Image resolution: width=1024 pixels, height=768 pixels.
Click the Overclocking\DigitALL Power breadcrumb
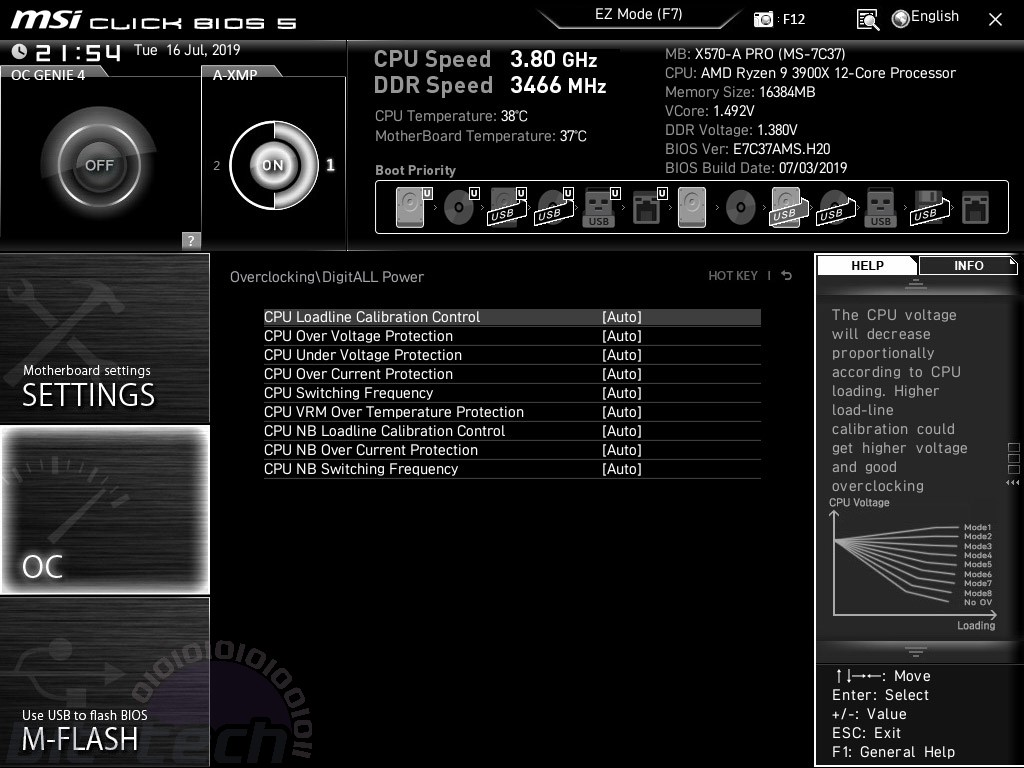click(x=327, y=277)
